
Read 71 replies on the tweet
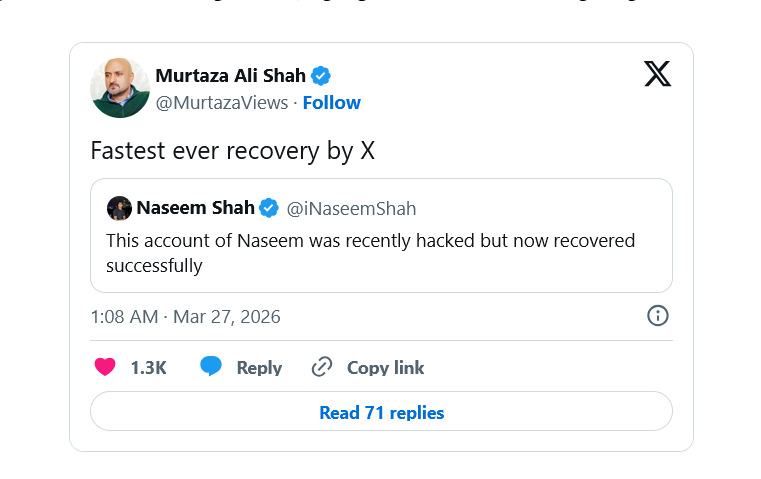(x=381, y=412)
